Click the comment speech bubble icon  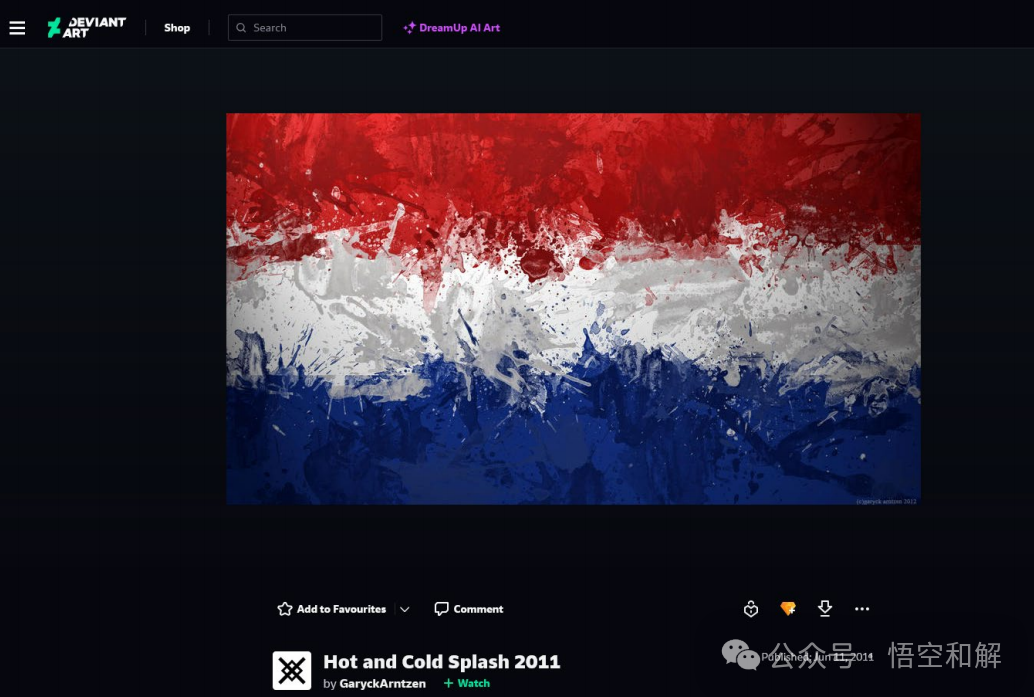(x=441, y=609)
